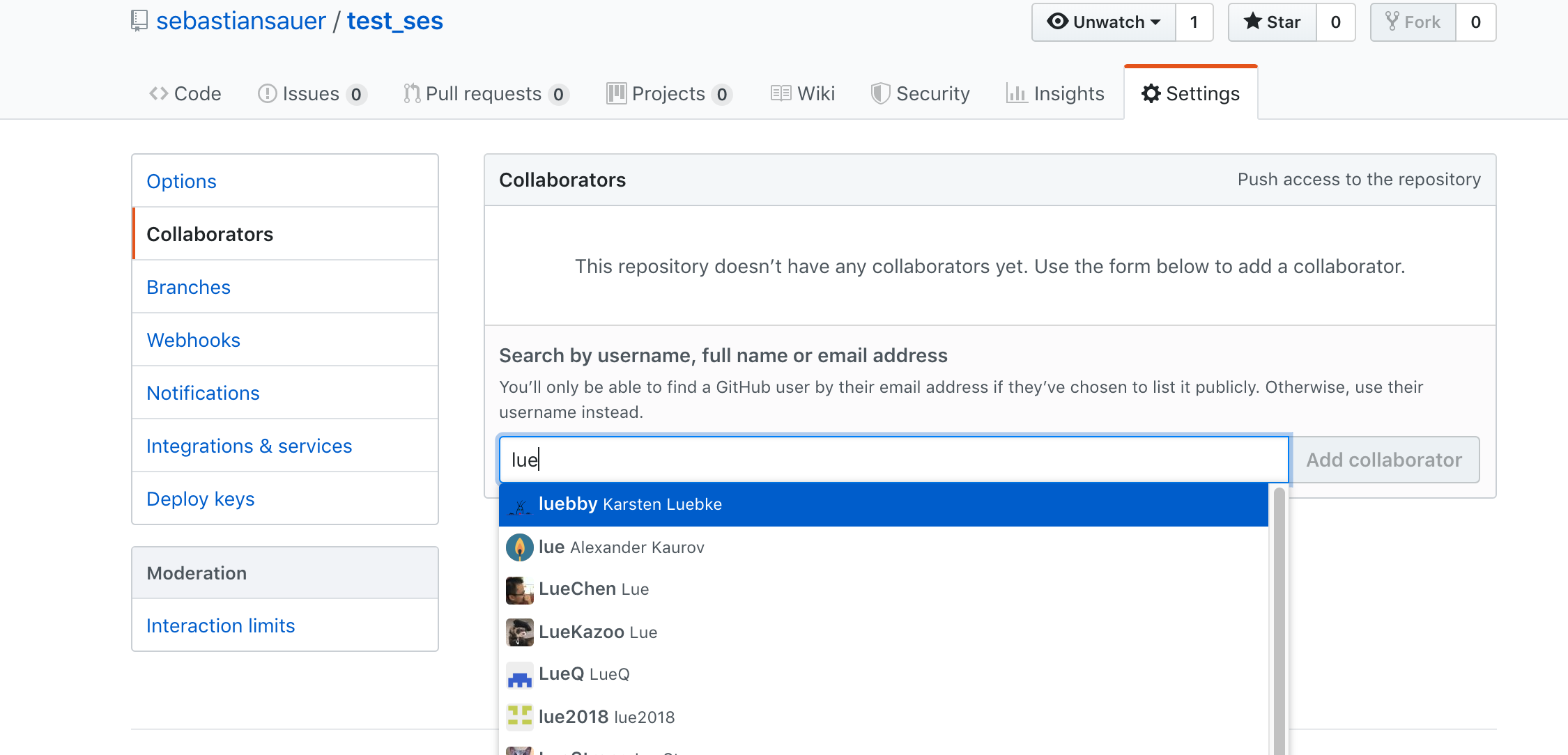The height and width of the screenshot is (755, 1568).
Task: Click the Insights graph icon
Action: point(1017,93)
